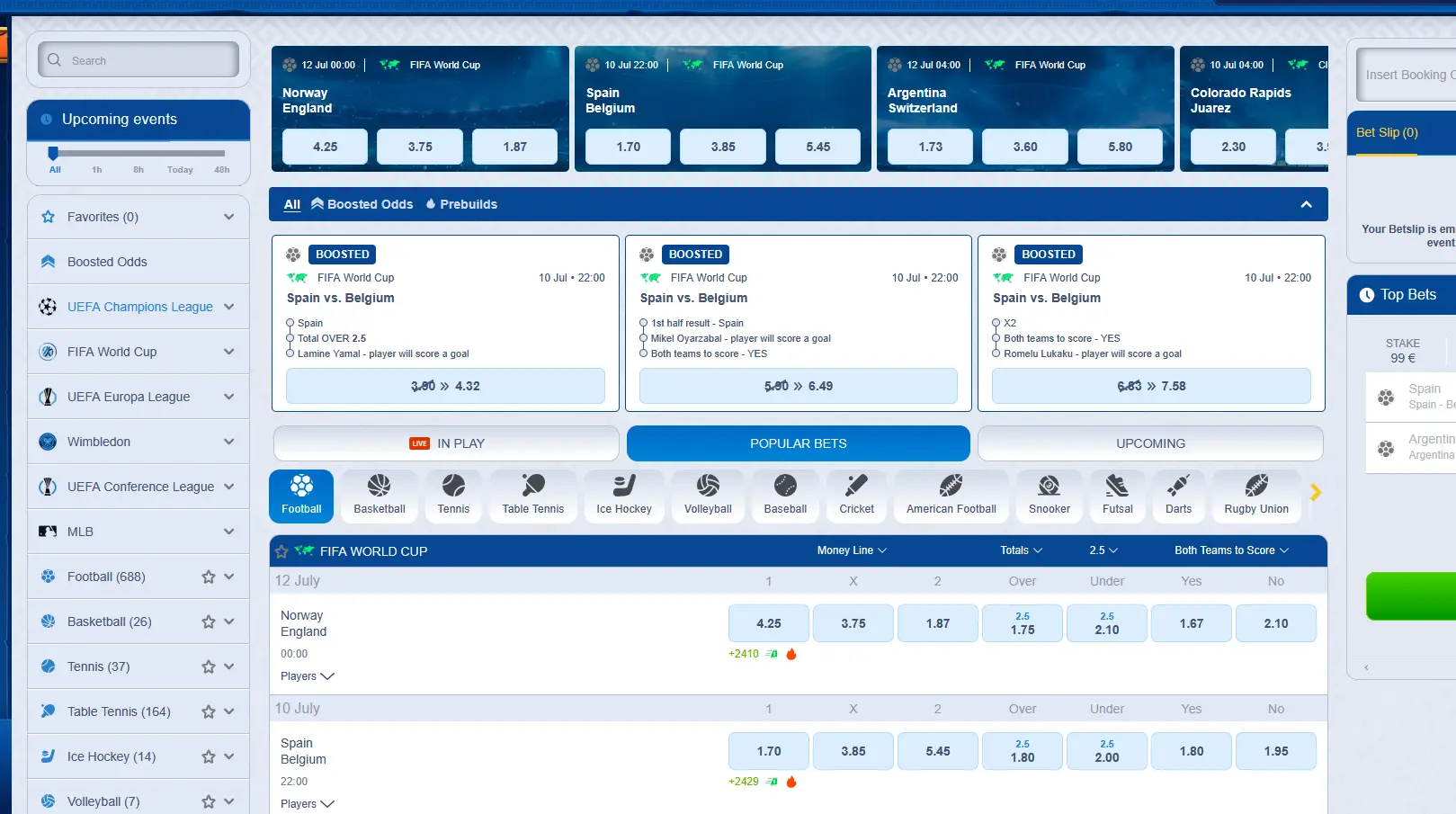Click the upcoming events slider handle

(x=53, y=153)
